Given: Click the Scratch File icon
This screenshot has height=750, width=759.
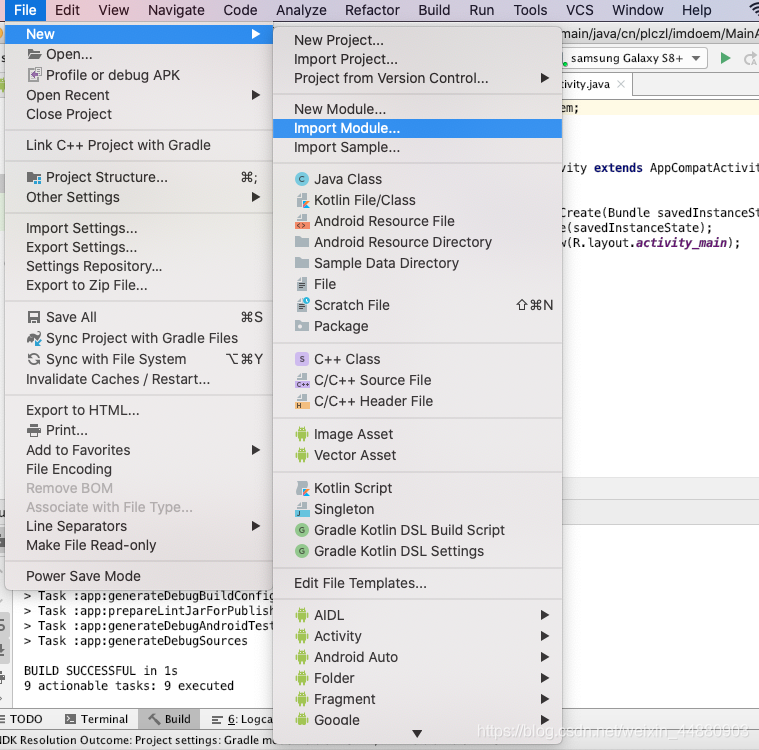Looking at the screenshot, I should click(302, 305).
